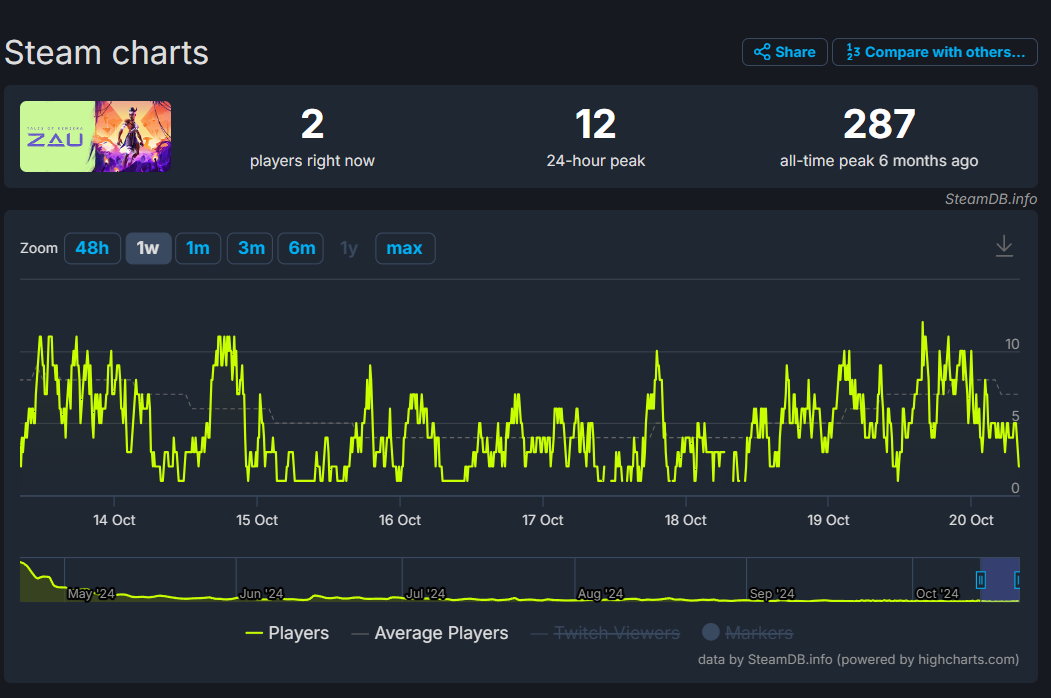
Task: Click the all-time peak value 287
Action: [879, 125]
